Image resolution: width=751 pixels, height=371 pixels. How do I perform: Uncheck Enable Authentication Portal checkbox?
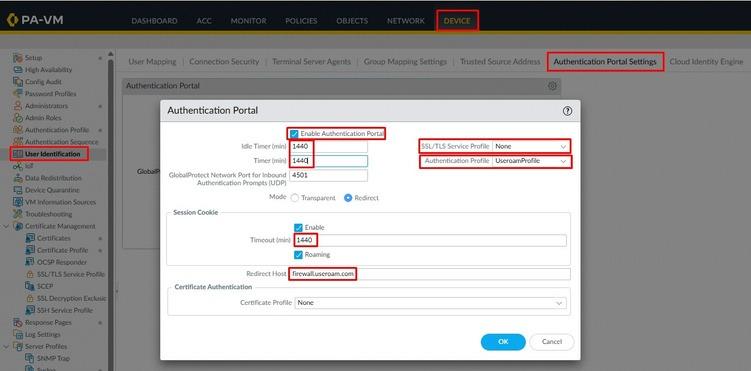(x=294, y=134)
